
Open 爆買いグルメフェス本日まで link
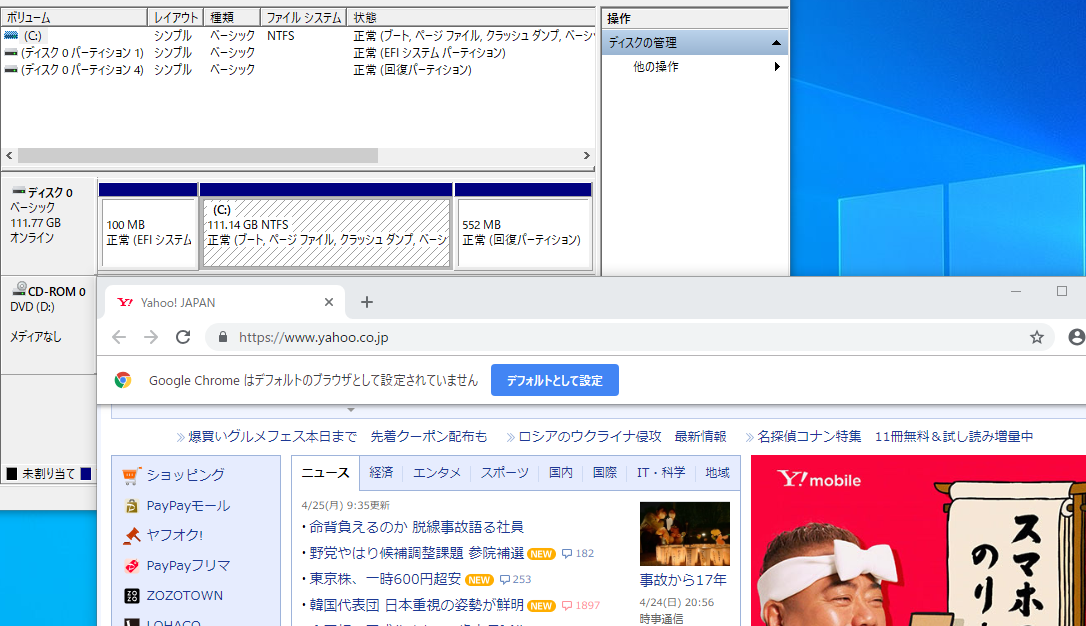pyautogui.click(x=273, y=436)
